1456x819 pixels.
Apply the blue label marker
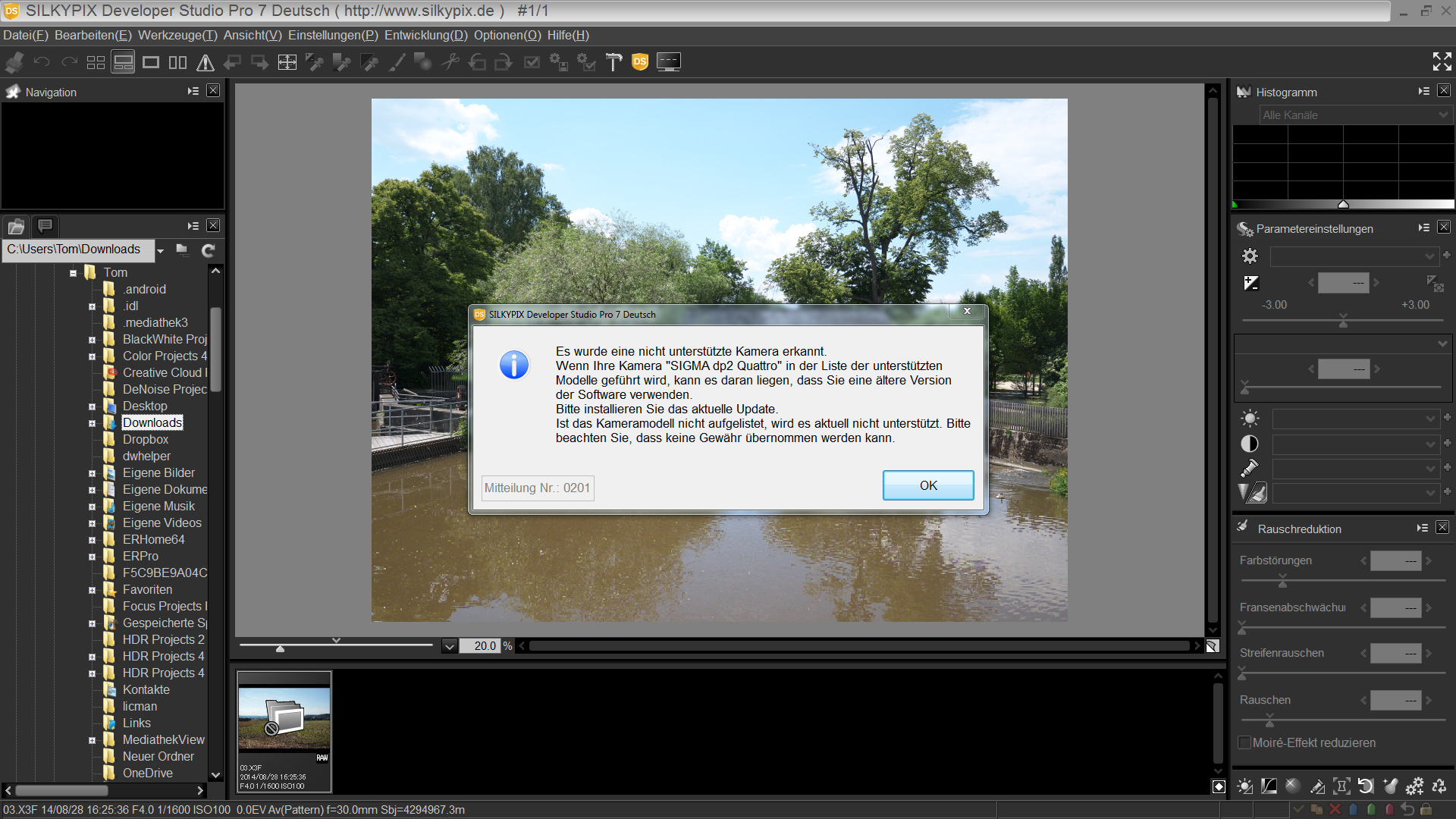[x=1354, y=810]
